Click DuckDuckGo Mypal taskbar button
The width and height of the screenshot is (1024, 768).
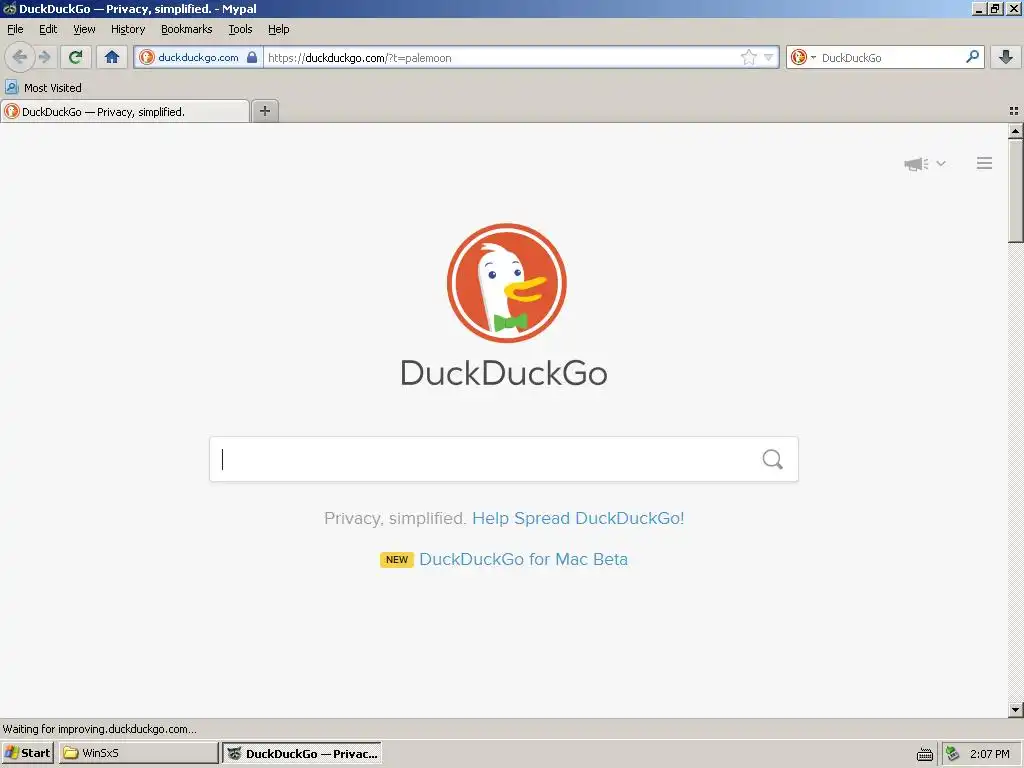tap(302, 753)
